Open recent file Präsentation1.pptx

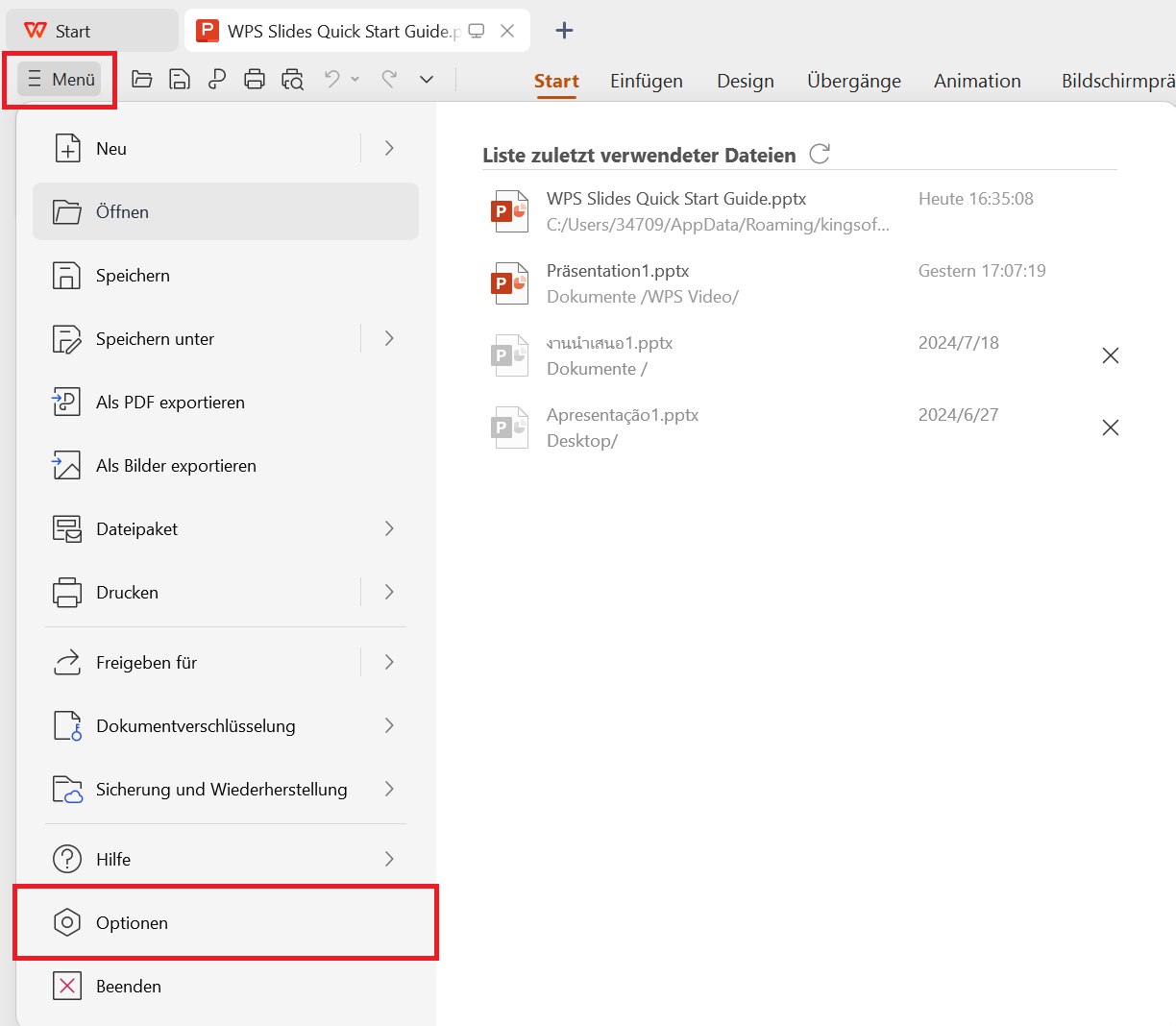(x=618, y=271)
